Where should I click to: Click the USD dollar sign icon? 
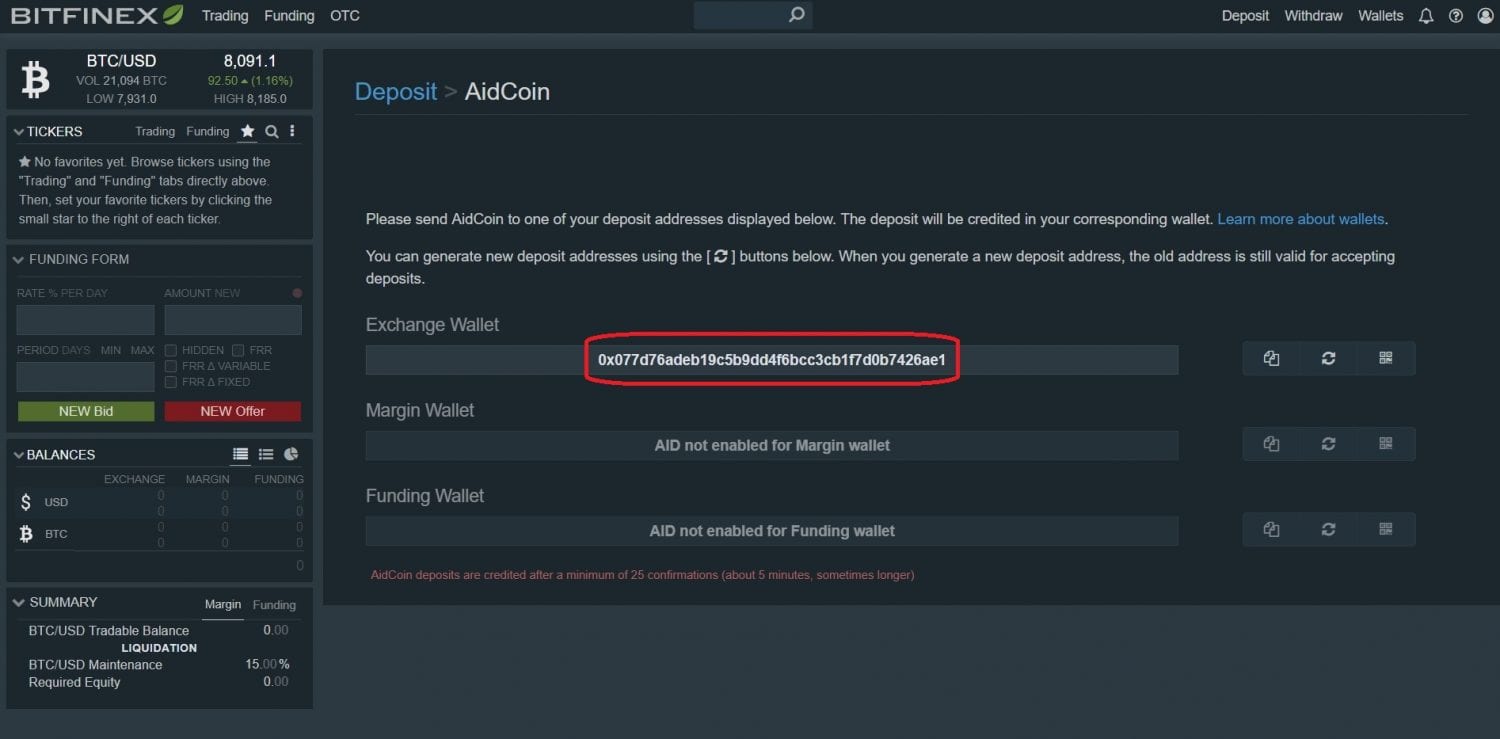(27, 502)
